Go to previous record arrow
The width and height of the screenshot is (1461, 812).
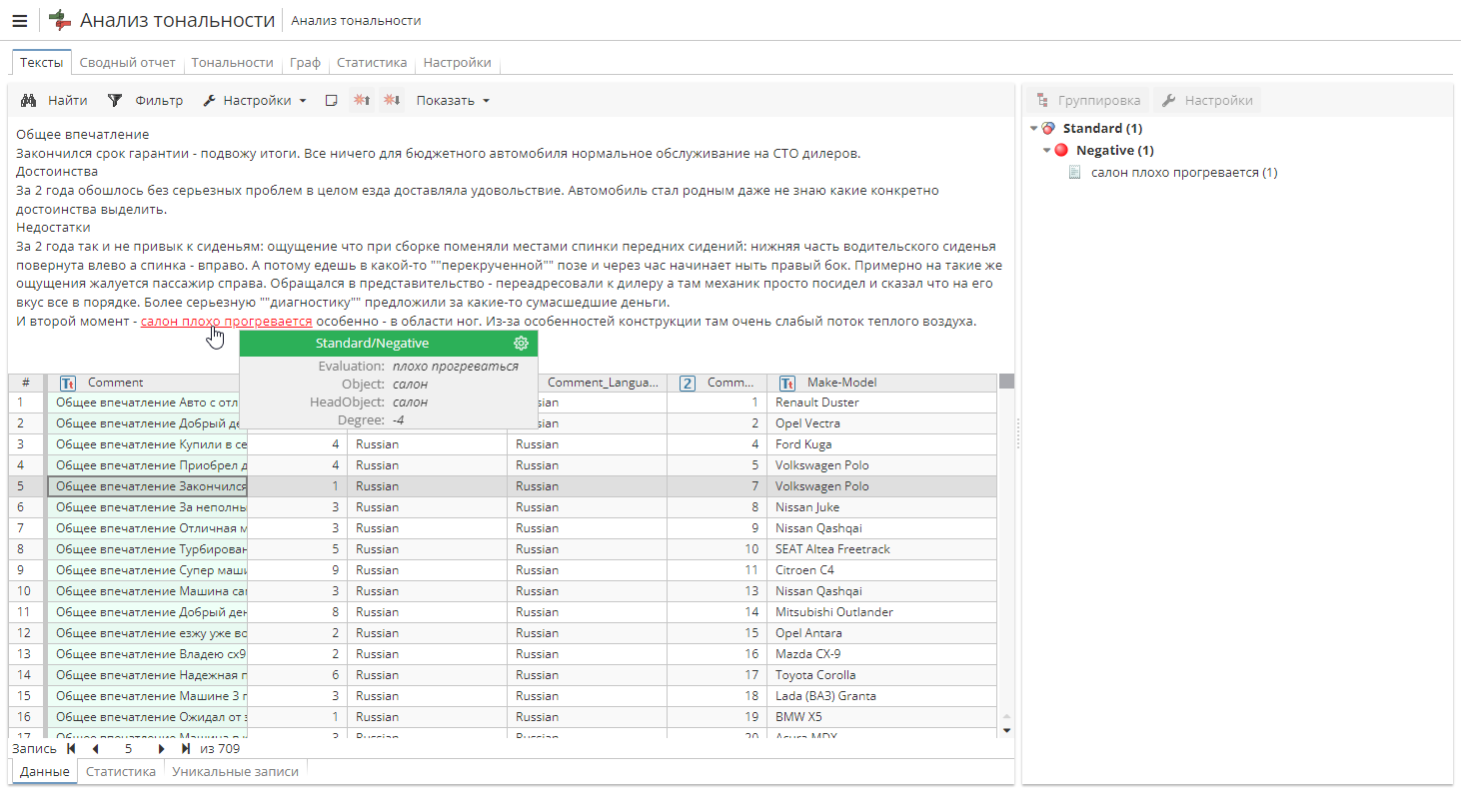coord(95,748)
